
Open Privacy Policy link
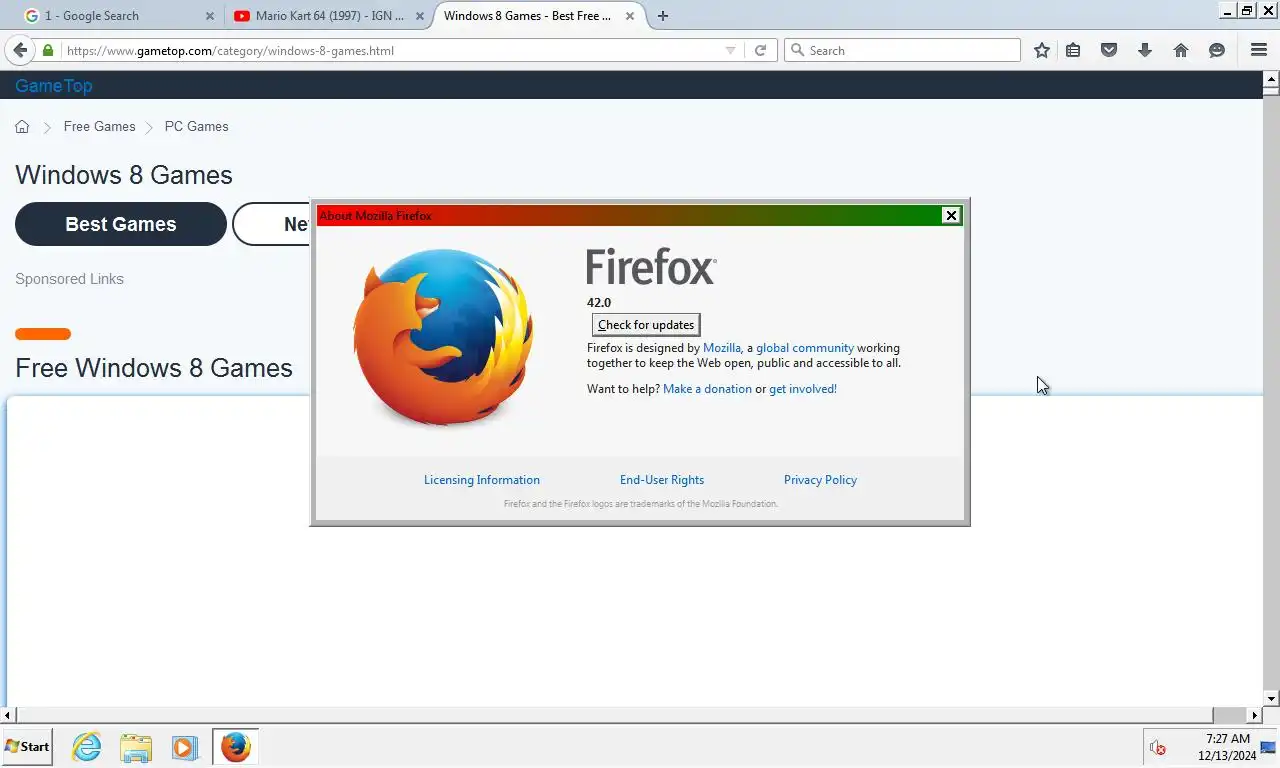(x=820, y=480)
